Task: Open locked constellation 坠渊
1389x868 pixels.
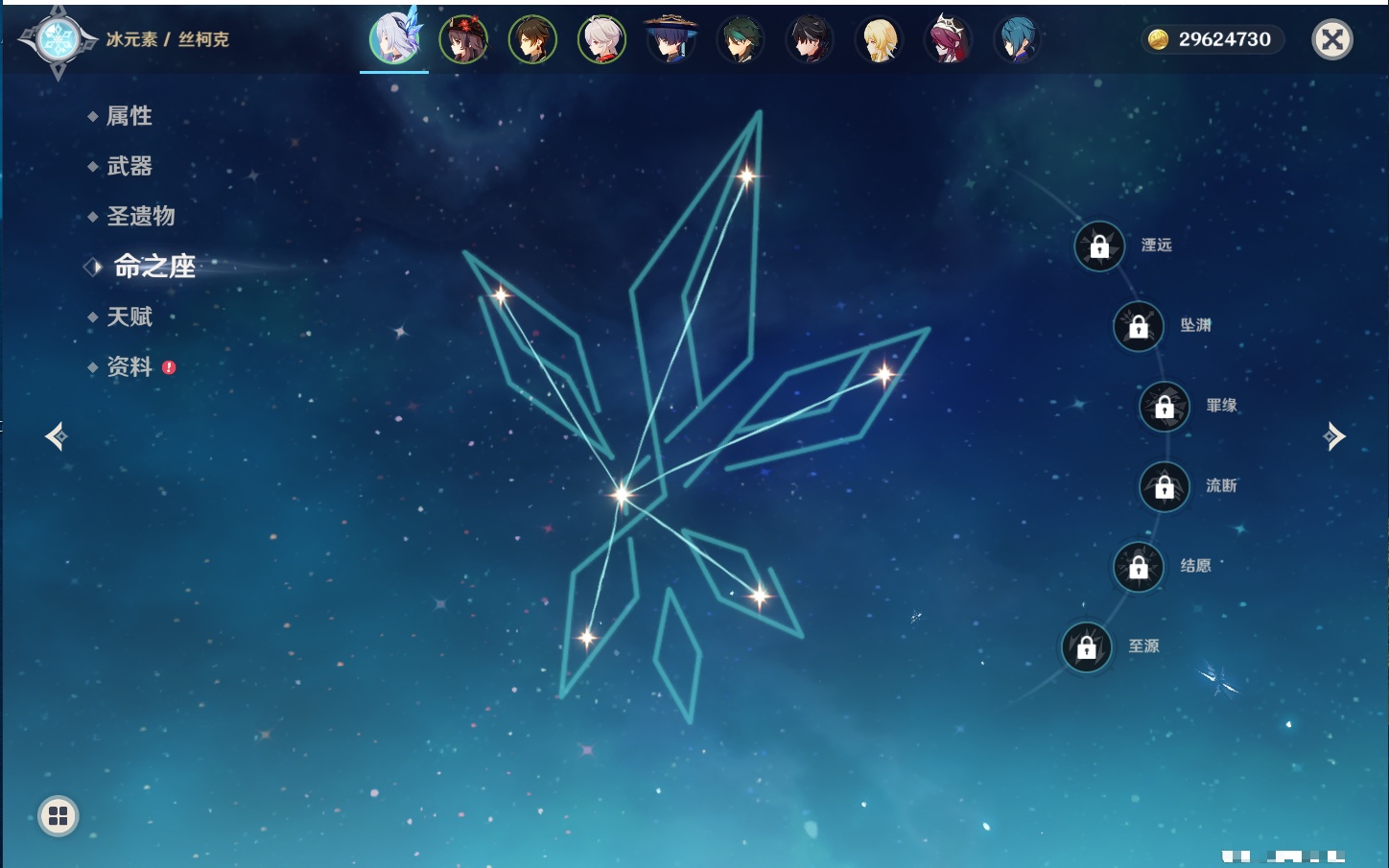Action: coord(1139,326)
